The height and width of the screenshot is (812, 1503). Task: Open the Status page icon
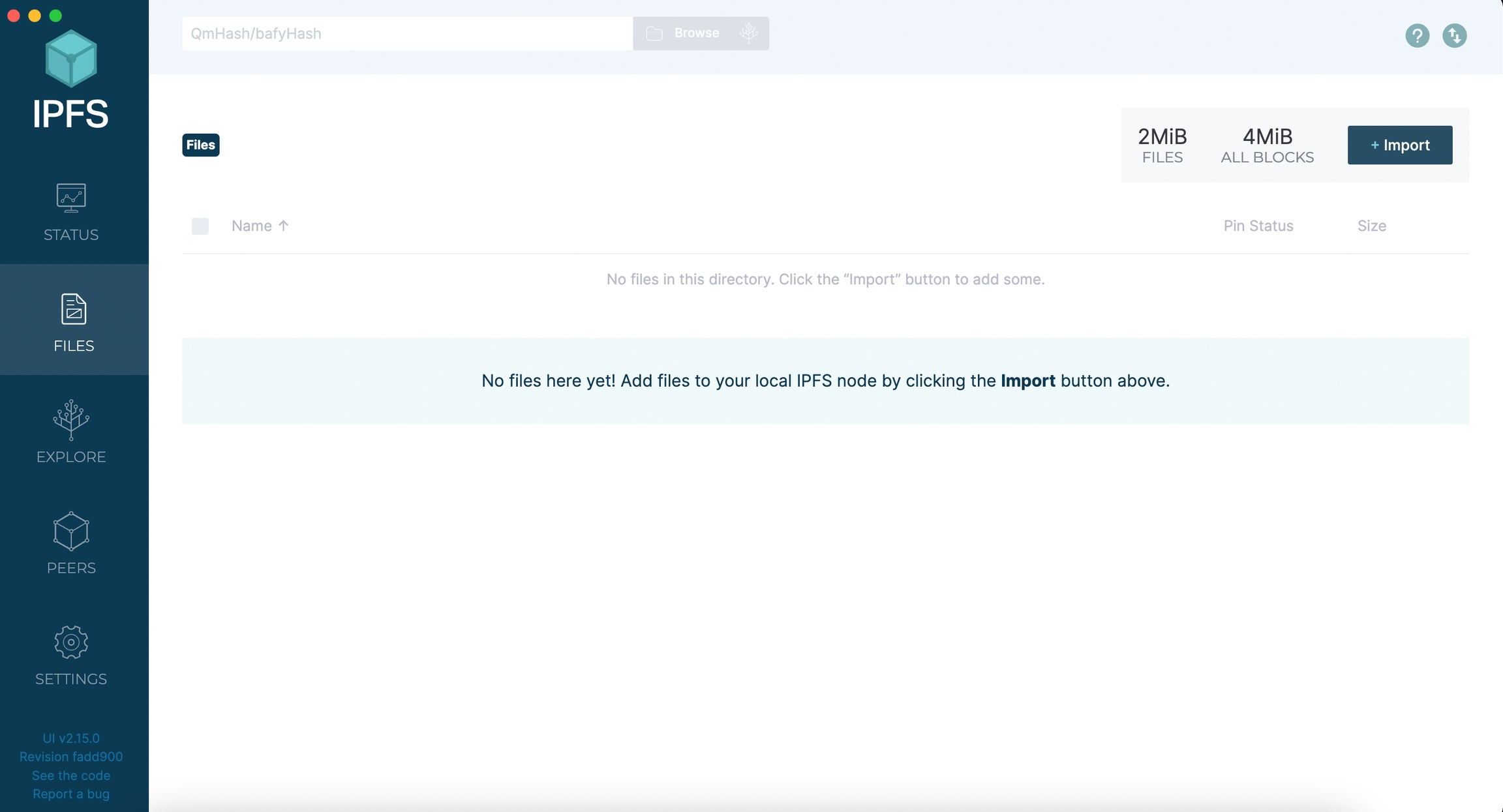(71, 198)
